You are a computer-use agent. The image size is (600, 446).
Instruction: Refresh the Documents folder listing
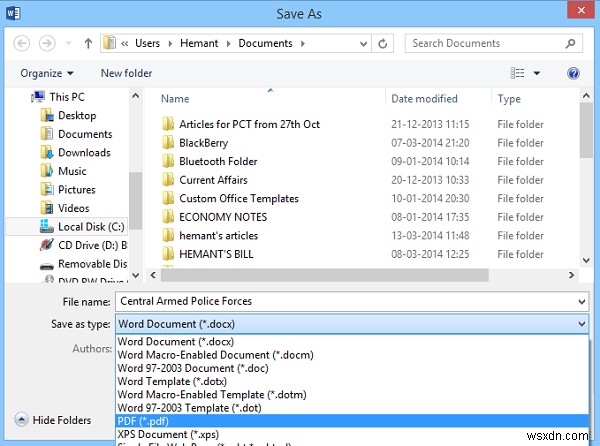[x=383, y=44]
